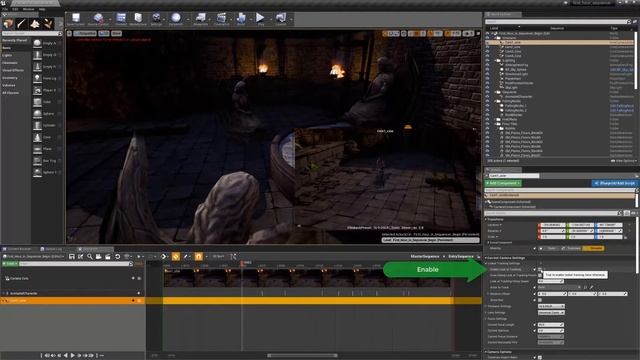Toggle visibility eye of Lighting folder

[x=487, y=60]
